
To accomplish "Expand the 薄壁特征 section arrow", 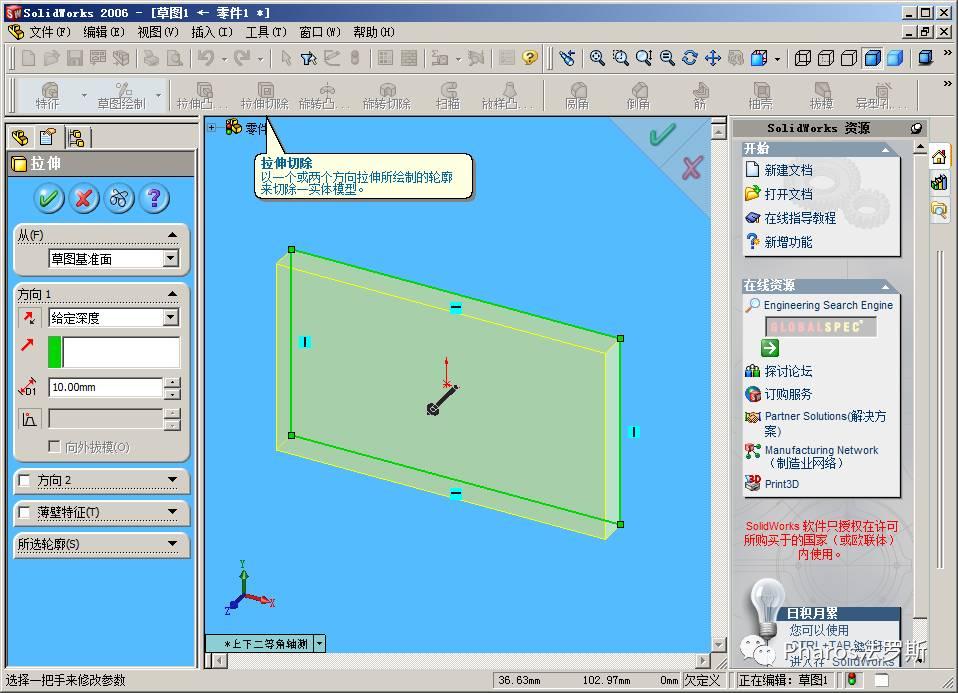I will tap(173, 512).
